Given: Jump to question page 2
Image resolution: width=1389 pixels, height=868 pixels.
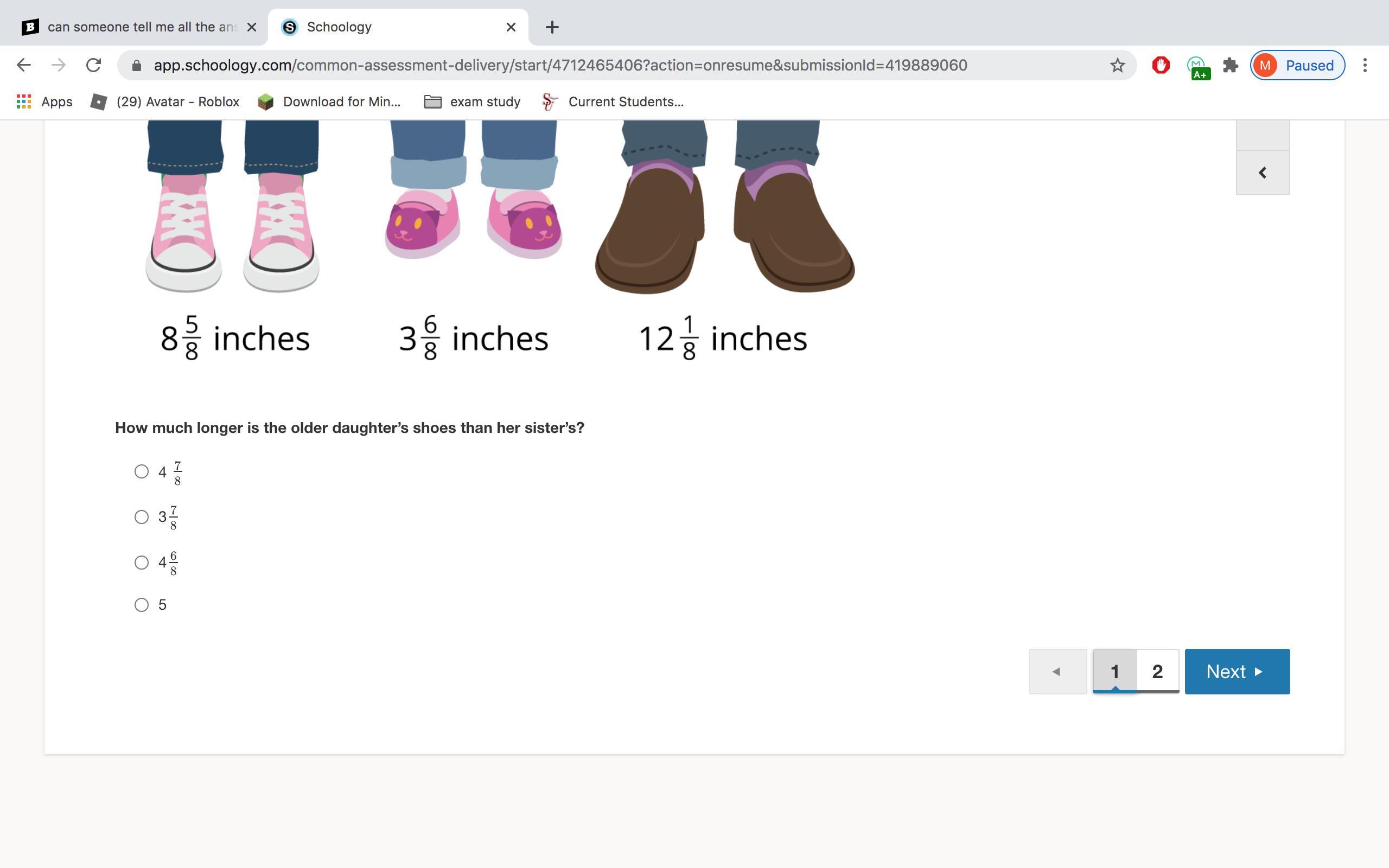Looking at the screenshot, I should tap(1157, 672).
